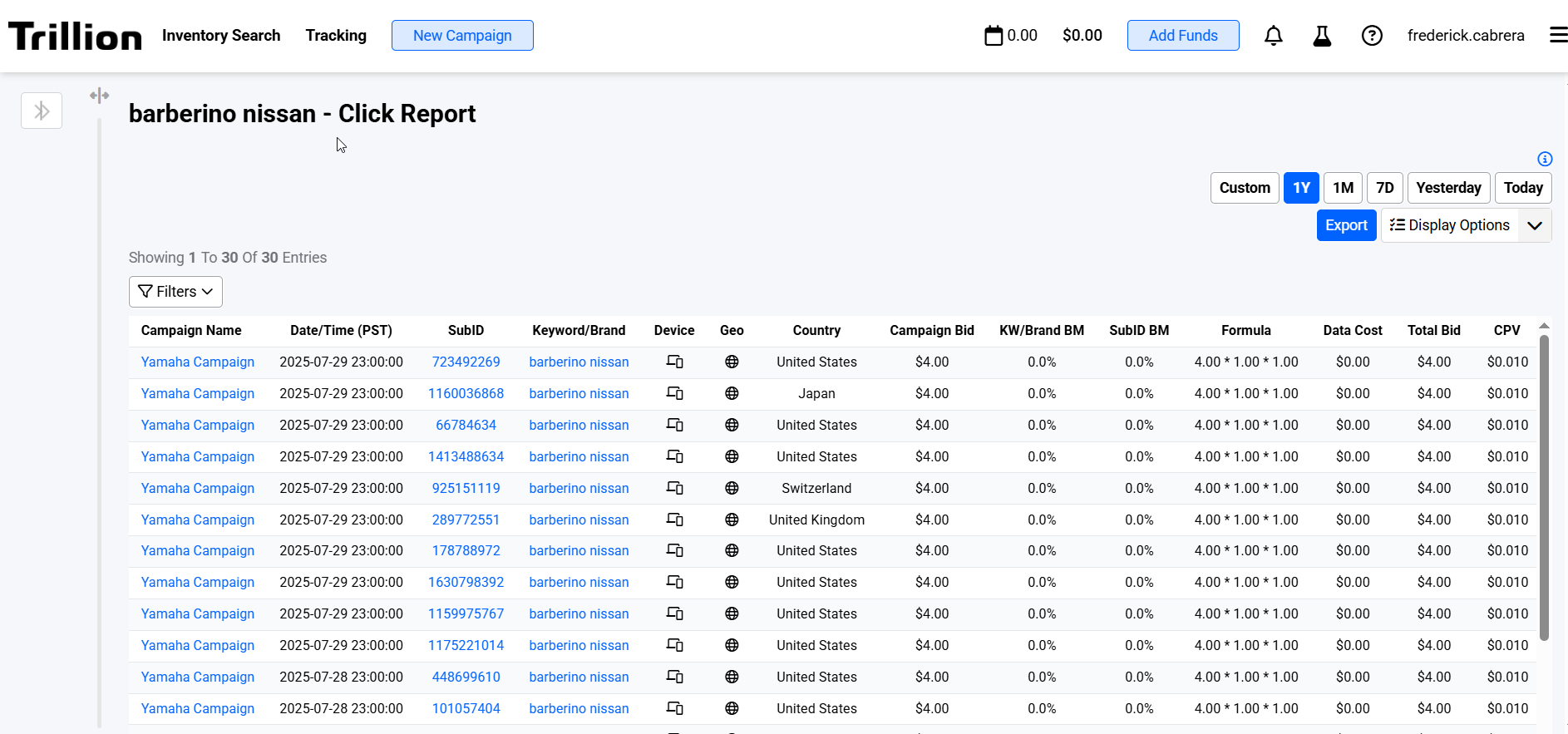Select the Yesterday date range
Viewport: 1568px width, 734px height.
(1448, 188)
